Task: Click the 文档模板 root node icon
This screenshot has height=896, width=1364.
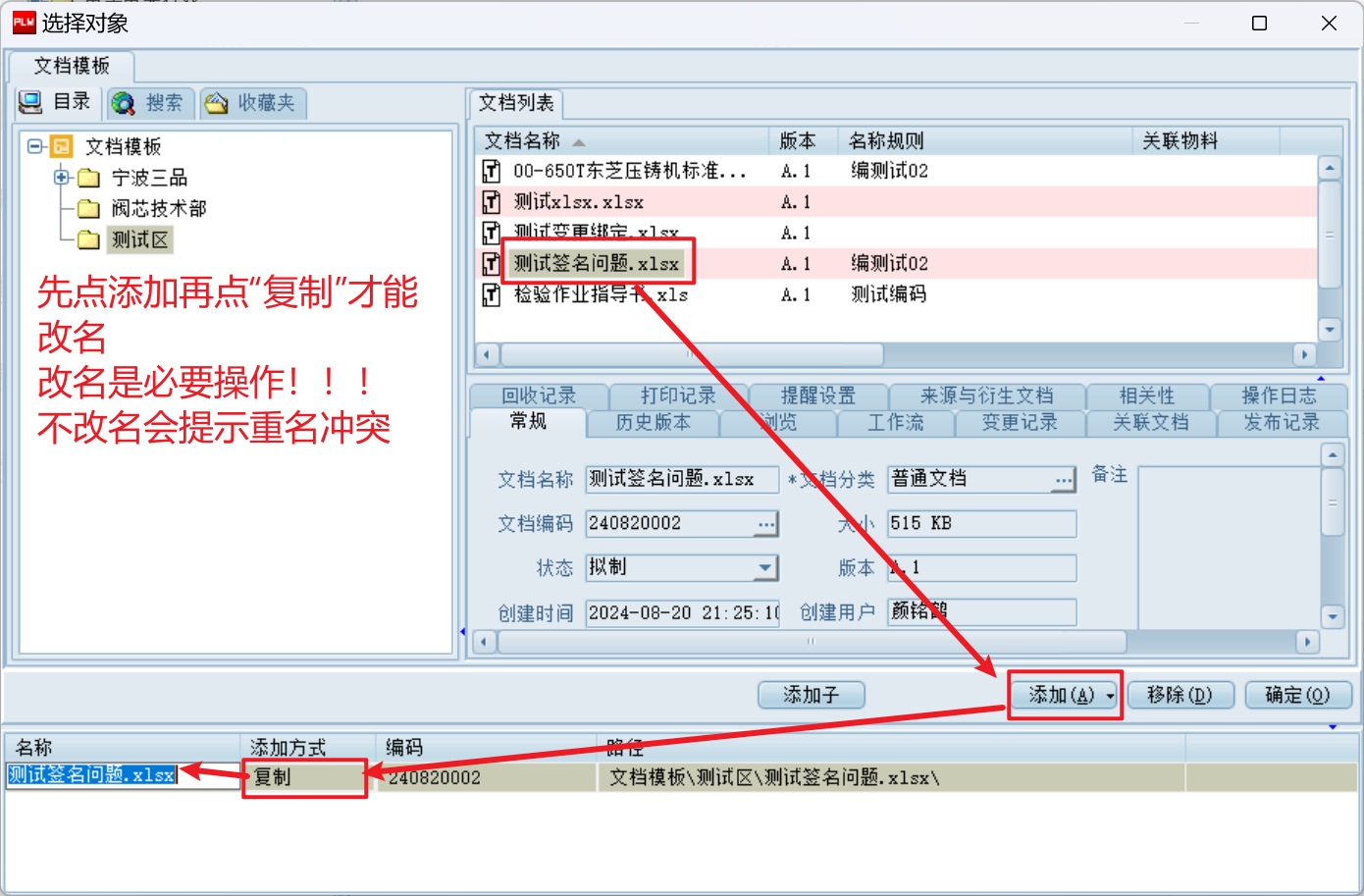Action: (61, 146)
